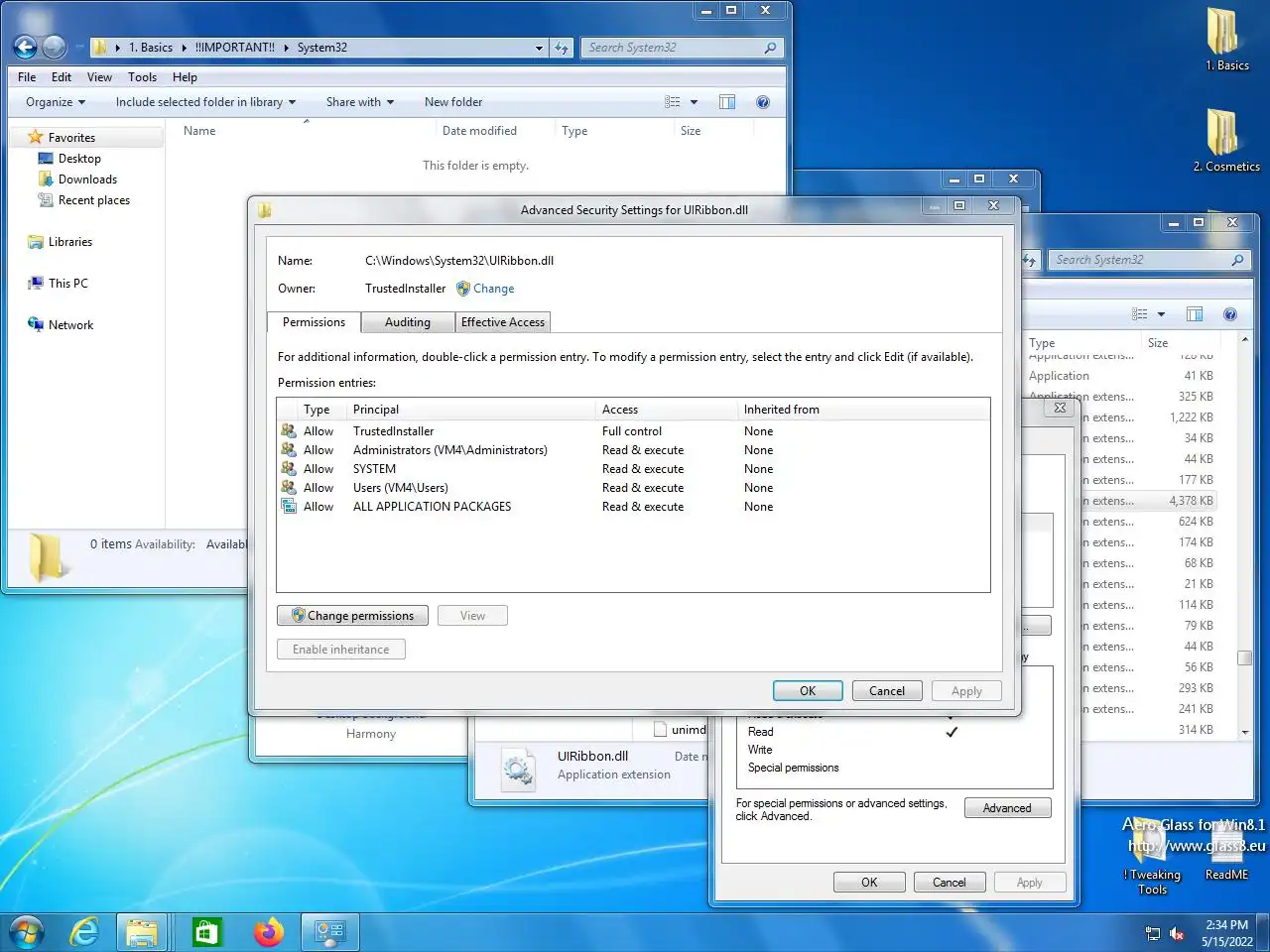
Task: Switch to the Auditing tab
Action: tap(407, 322)
